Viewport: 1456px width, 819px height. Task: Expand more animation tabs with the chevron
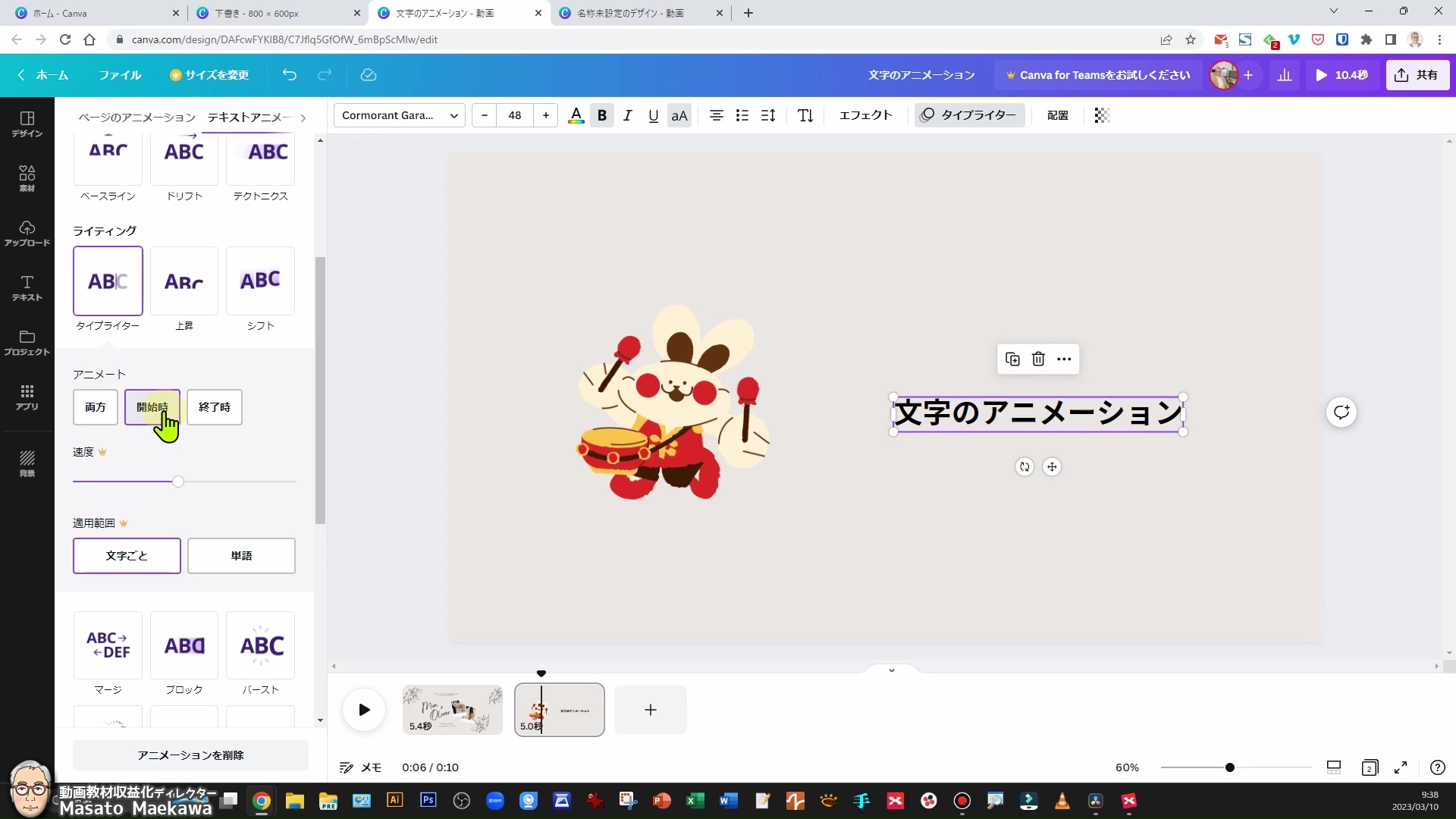pos(303,118)
